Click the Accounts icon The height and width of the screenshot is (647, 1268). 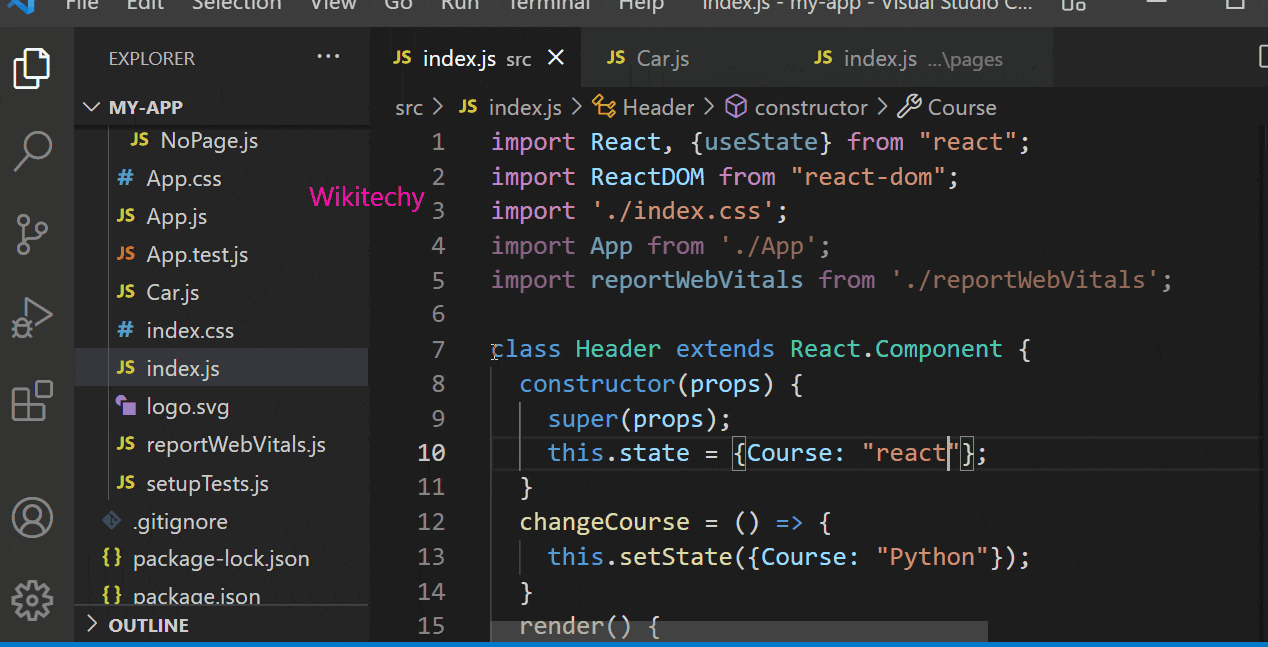point(32,517)
